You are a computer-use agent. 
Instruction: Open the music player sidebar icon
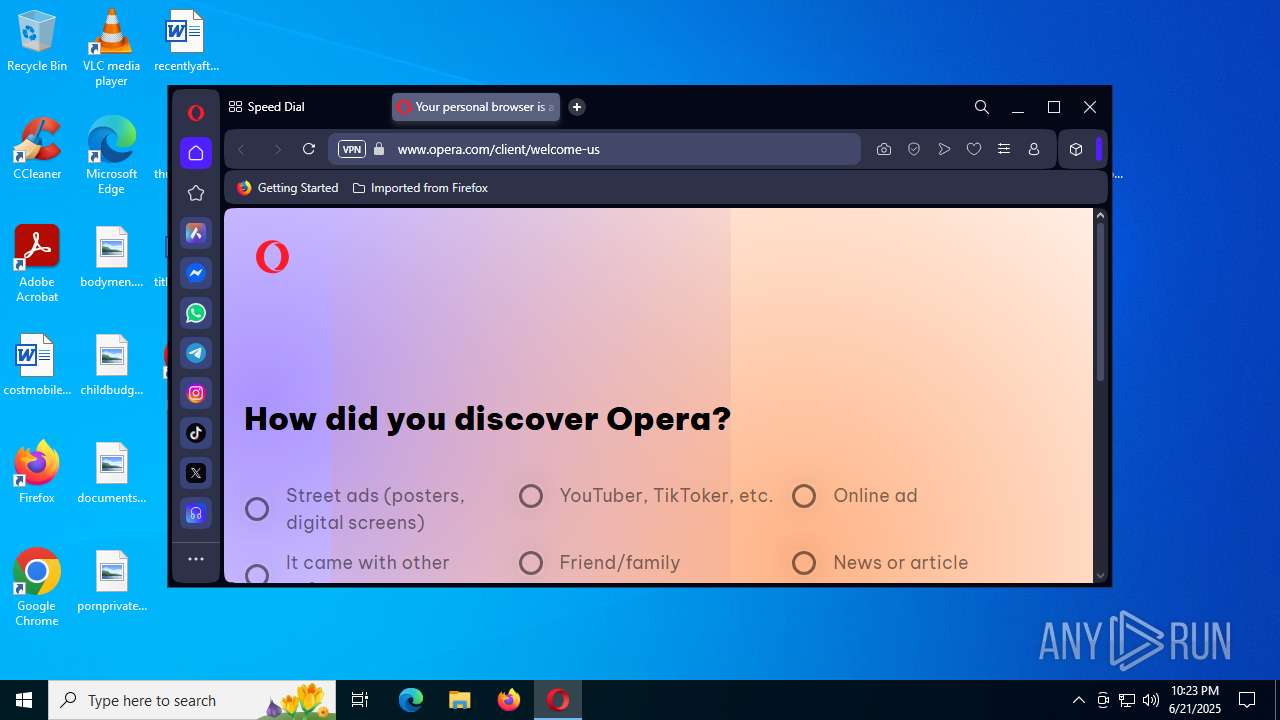[x=196, y=513]
